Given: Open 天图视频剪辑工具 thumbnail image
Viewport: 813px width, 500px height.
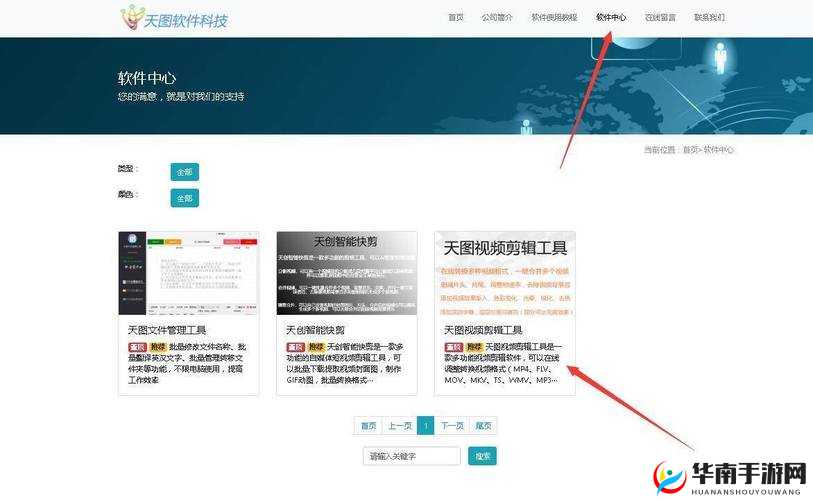Looking at the screenshot, I should 505,273.
